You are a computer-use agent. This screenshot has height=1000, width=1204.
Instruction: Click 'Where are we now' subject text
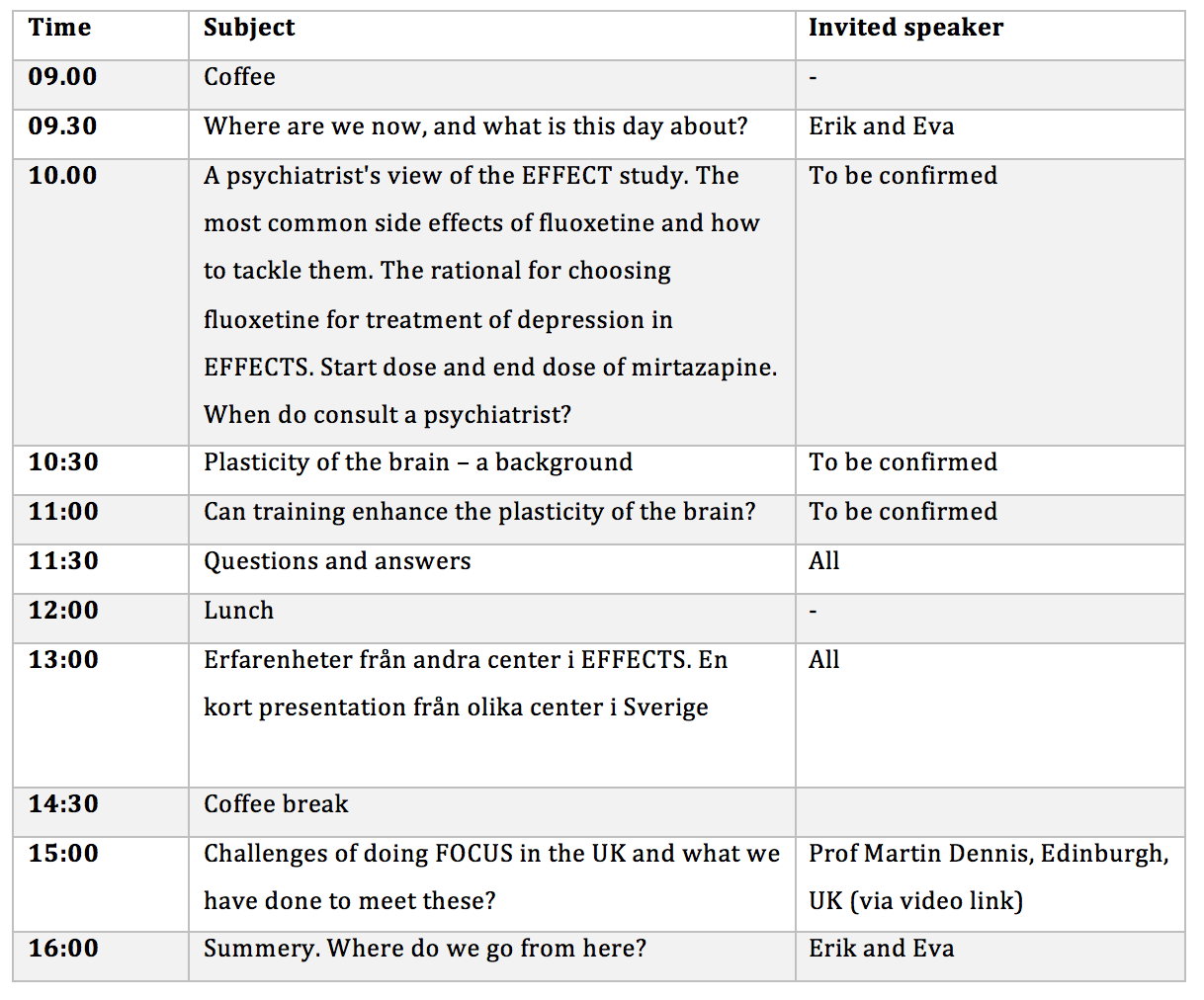point(475,126)
